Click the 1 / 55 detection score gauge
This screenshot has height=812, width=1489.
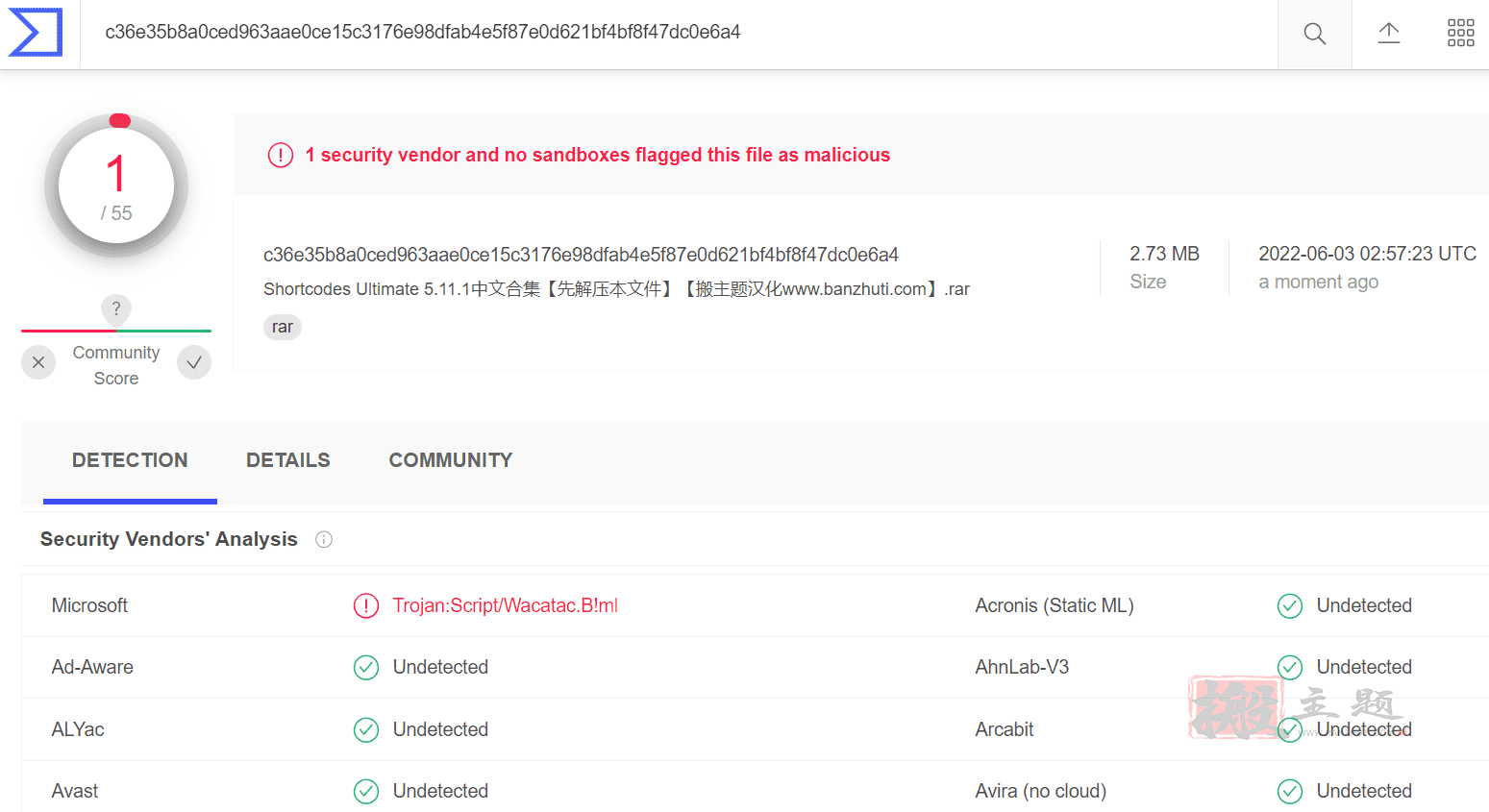(116, 186)
